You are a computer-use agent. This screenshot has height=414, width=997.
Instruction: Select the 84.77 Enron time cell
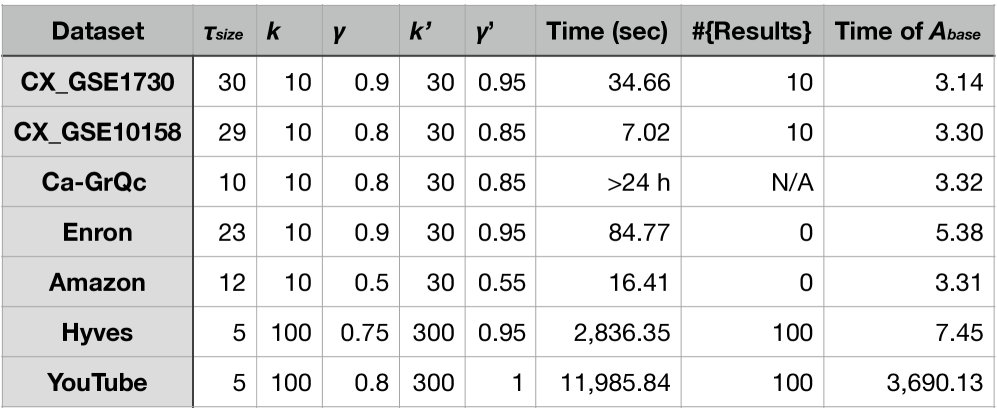(608, 232)
